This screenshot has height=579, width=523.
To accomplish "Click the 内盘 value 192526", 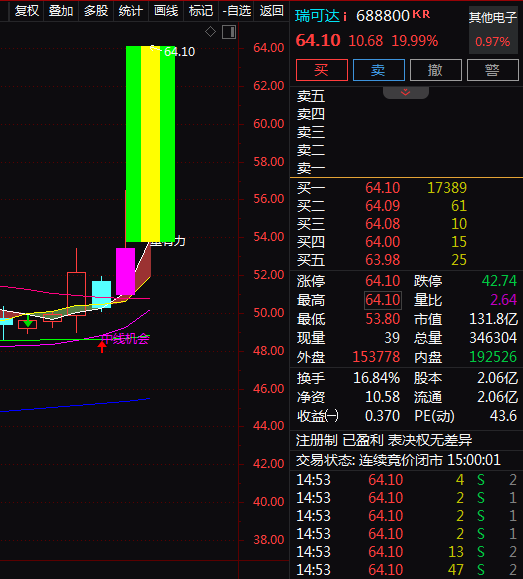I will click(493, 357).
